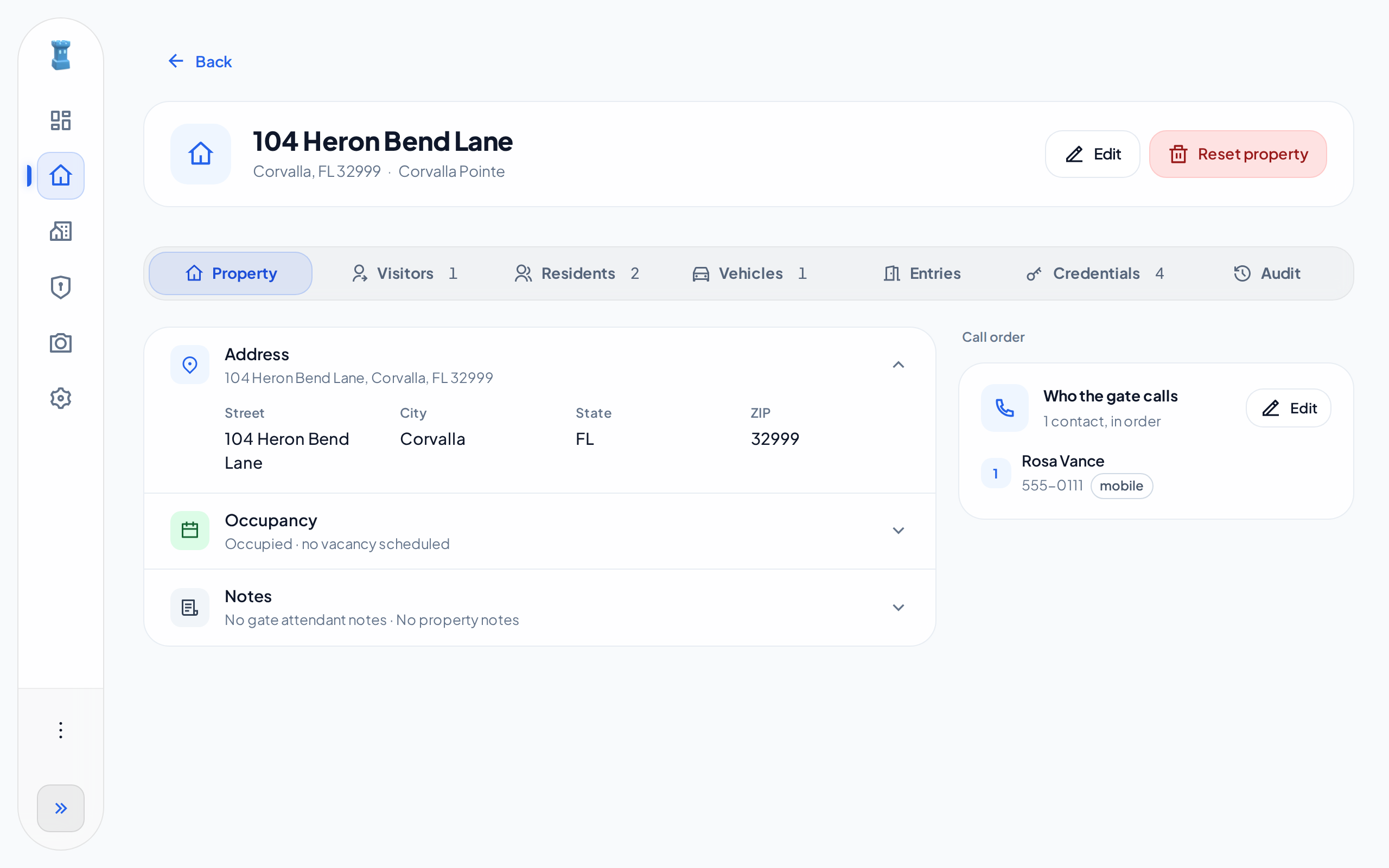Click the phone number 555-0111

point(1052,486)
